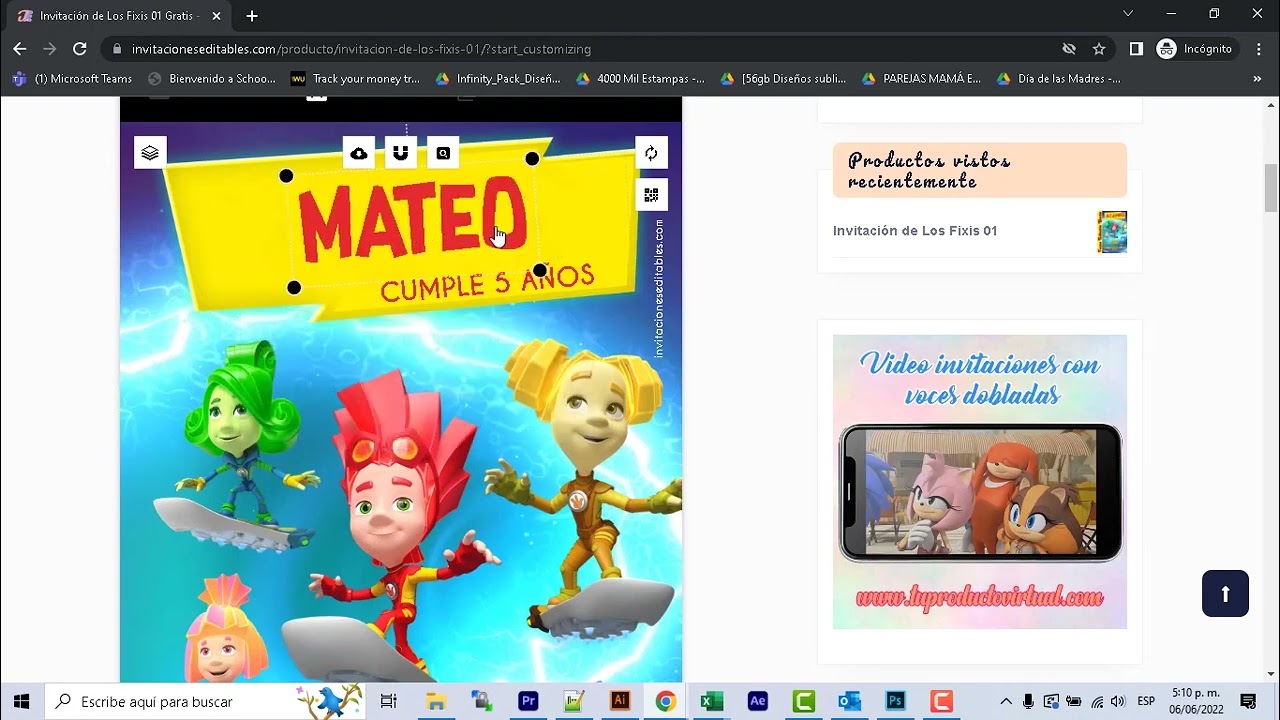
Task: Open the browser tab search dropdown
Action: coord(1128,14)
